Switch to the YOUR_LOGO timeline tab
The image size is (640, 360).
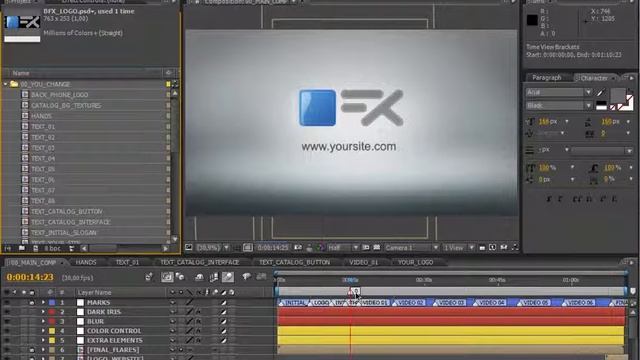click(415, 262)
